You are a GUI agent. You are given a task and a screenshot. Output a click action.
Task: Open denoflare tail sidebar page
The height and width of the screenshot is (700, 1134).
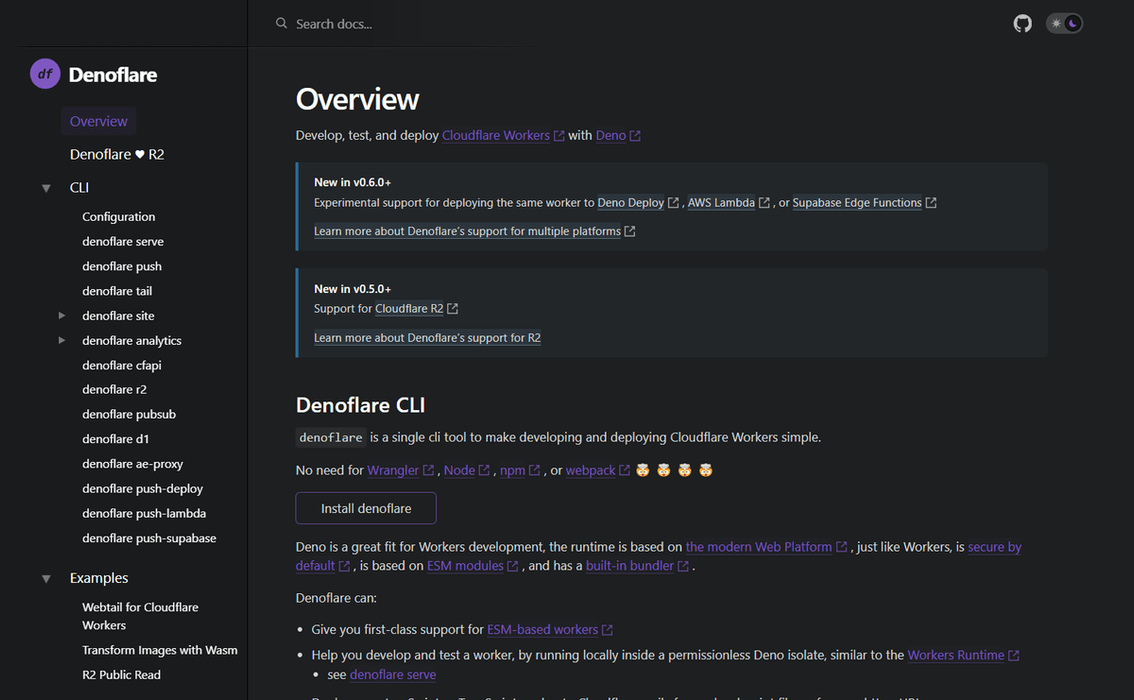click(x=117, y=291)
